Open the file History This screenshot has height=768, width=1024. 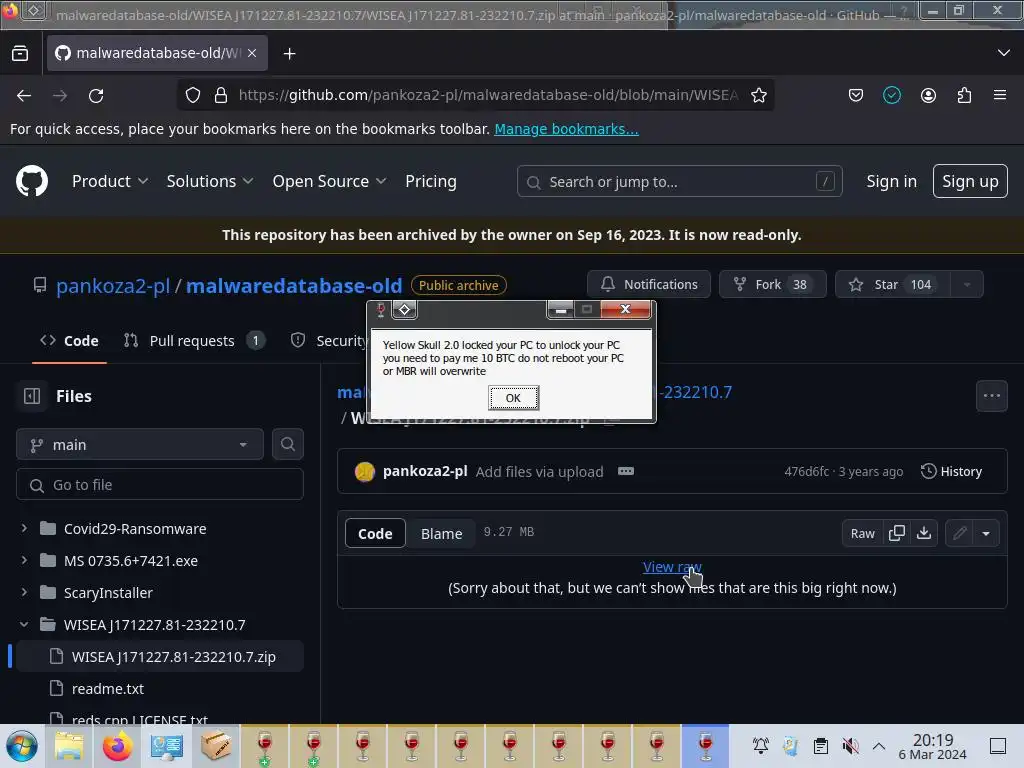[952, 471]
